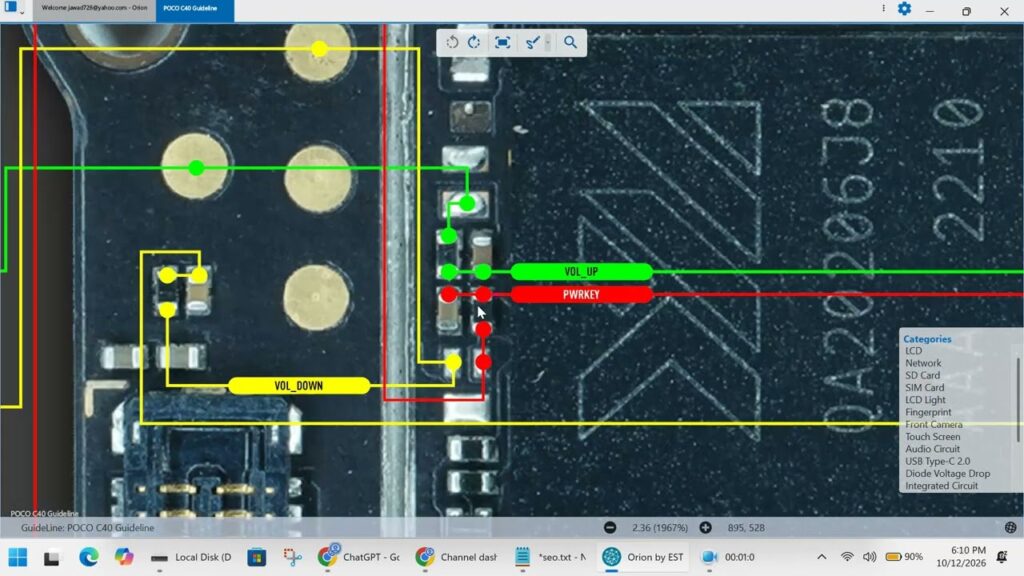1024x576 pixels.
Task: Select the trace drawing tool icon
Action: pos(532,42)
